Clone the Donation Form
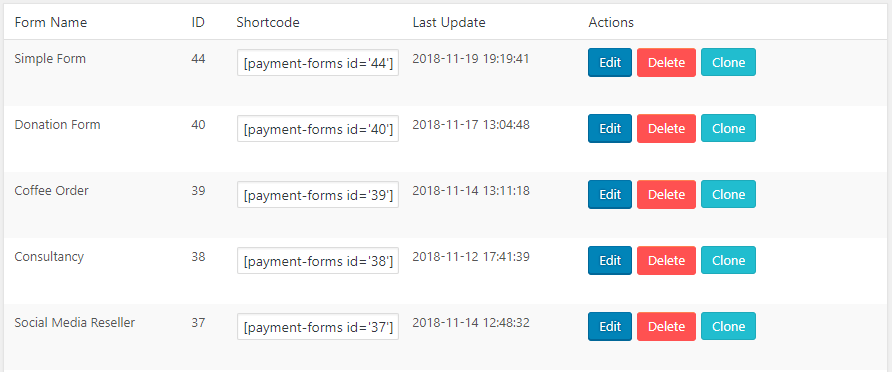Viewport: 892px width, 372px height. 728,129
